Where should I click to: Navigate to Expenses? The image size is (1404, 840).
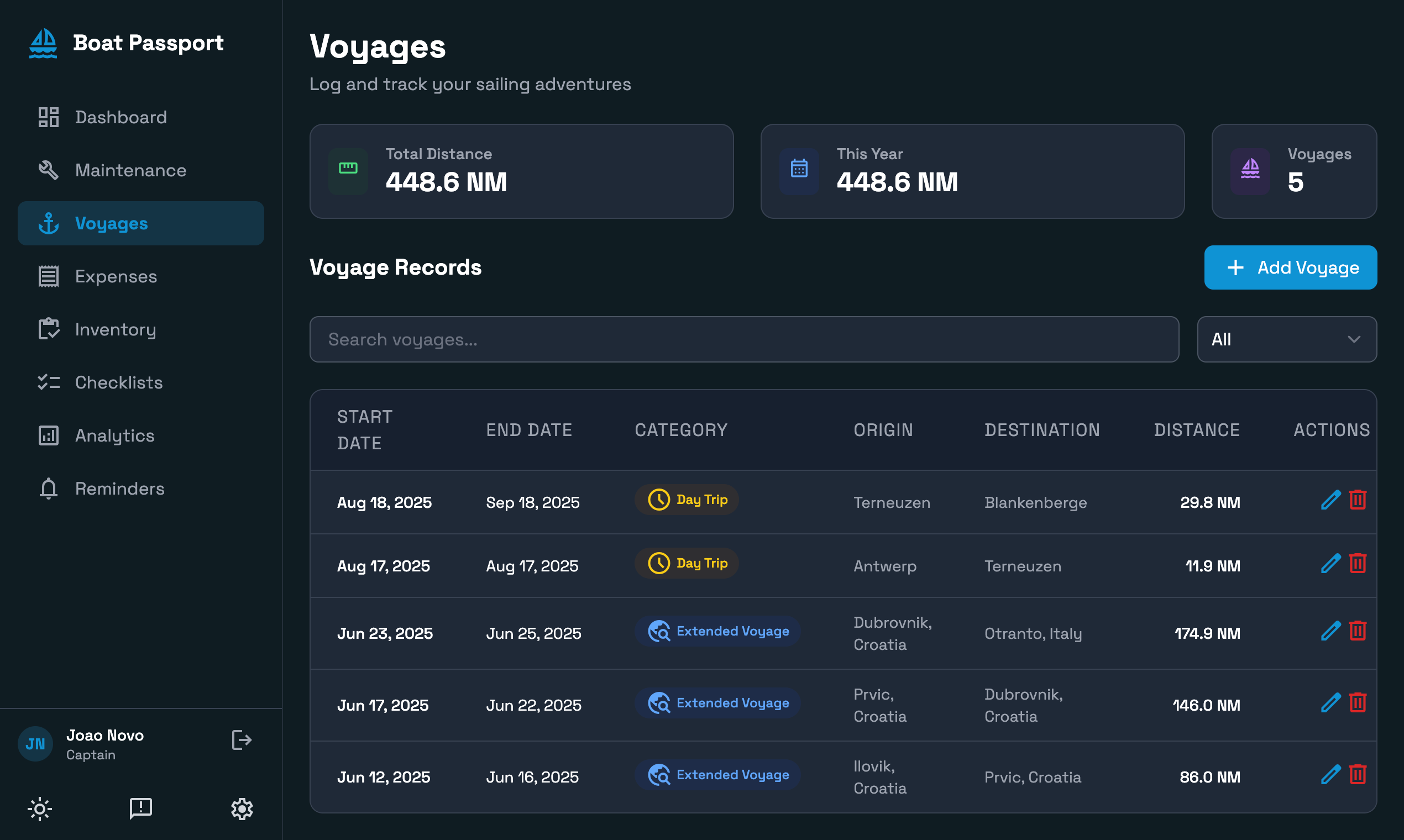point(116,276)
